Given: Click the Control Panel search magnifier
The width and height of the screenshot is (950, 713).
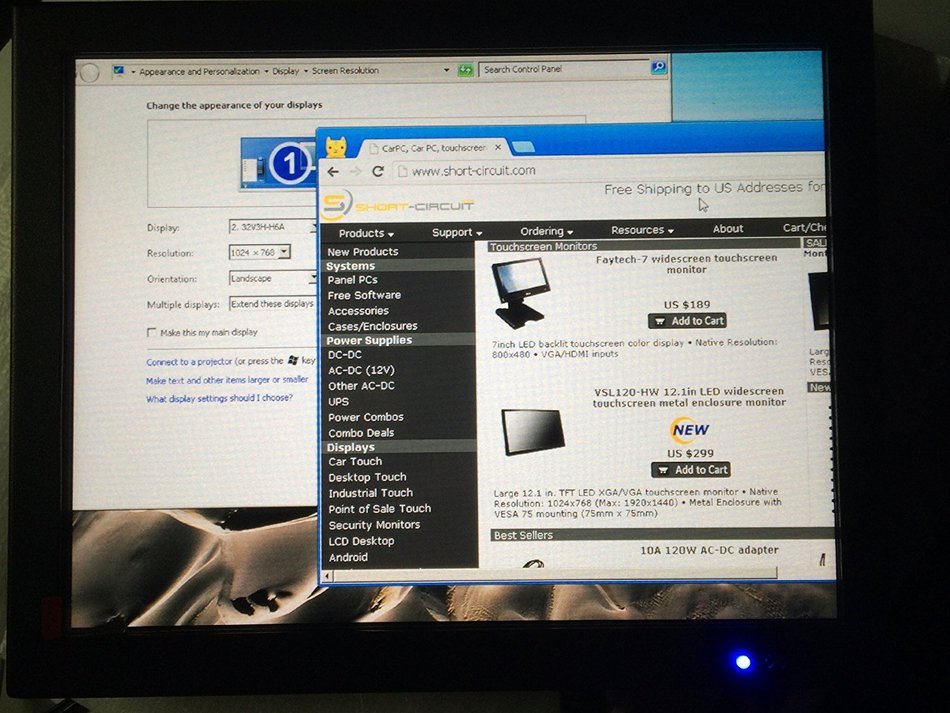Looking at the screenshot, I should click(x=659, y=67).
